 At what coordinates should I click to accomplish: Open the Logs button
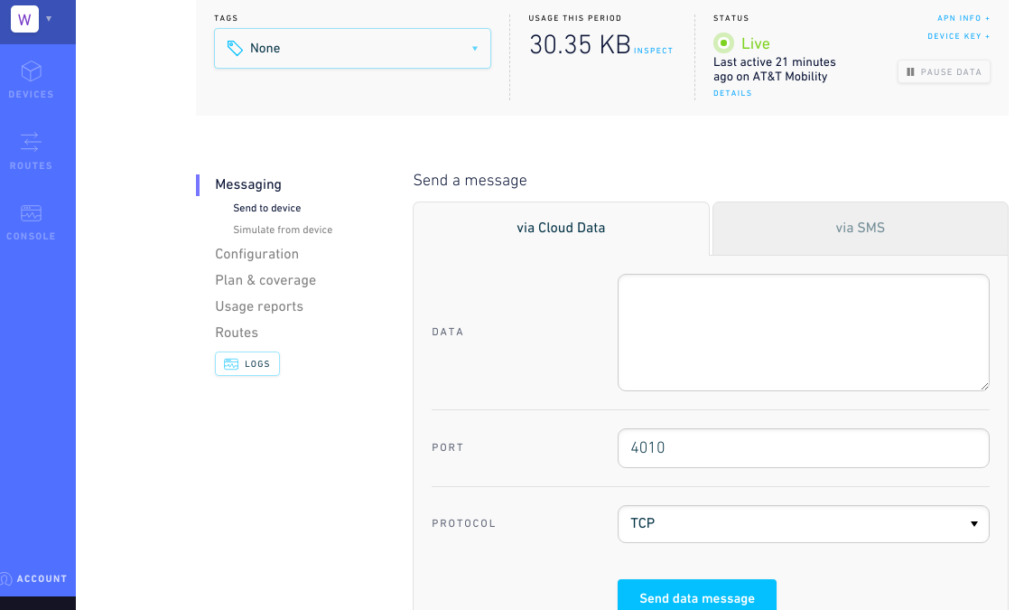click(x=247, y=364)
